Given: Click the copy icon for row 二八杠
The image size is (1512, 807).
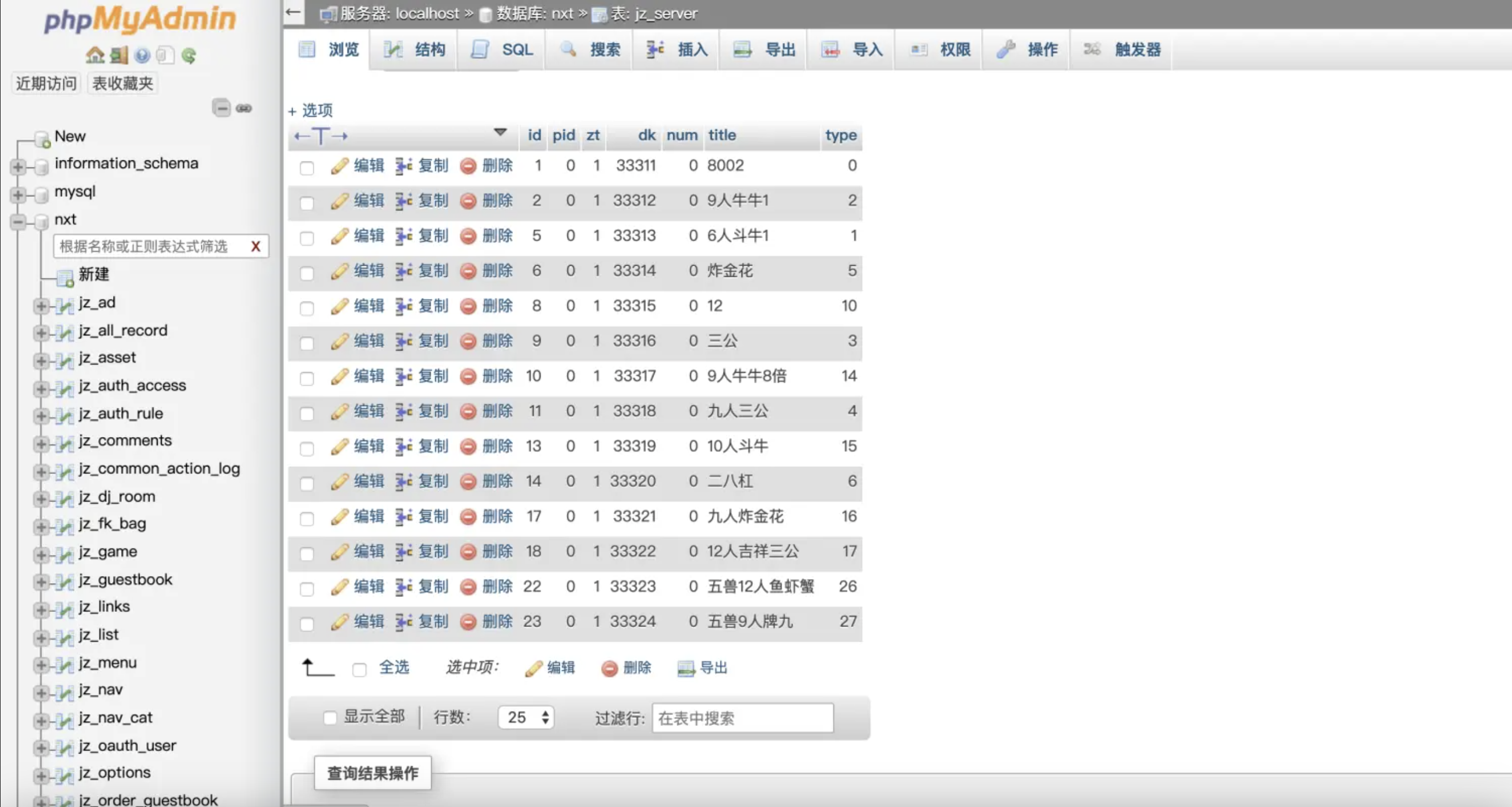Looking at the screenshot, I should (404, 482).
